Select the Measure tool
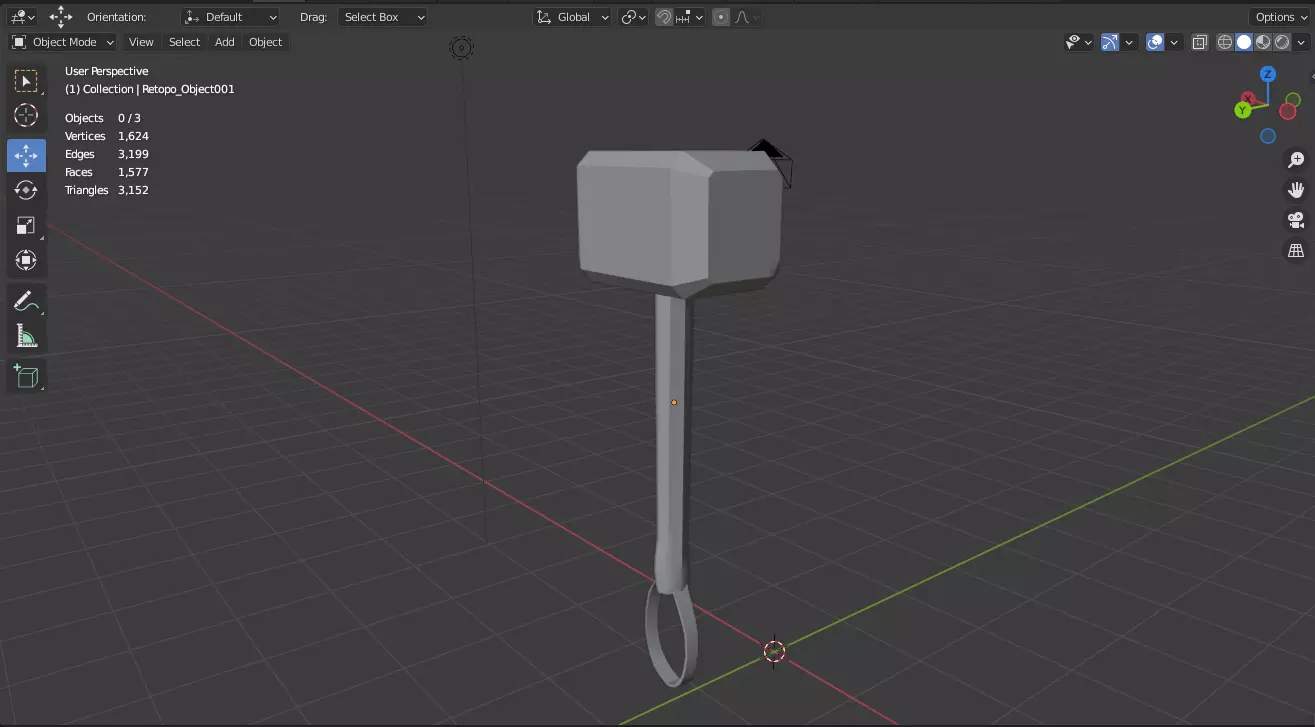 (x=26, y=336)
